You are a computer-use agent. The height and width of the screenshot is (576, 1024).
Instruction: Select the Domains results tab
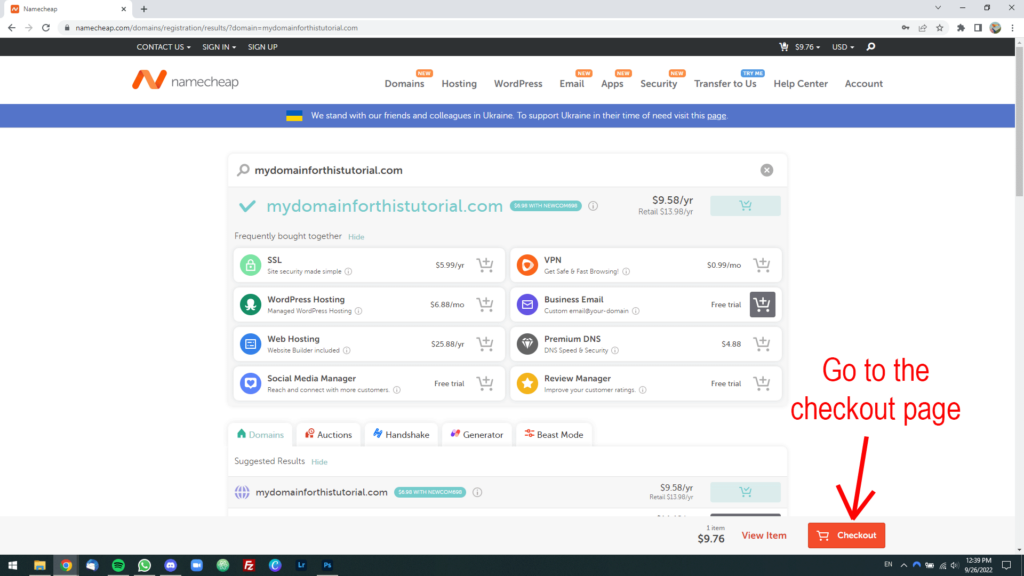[x=261, y=434]
